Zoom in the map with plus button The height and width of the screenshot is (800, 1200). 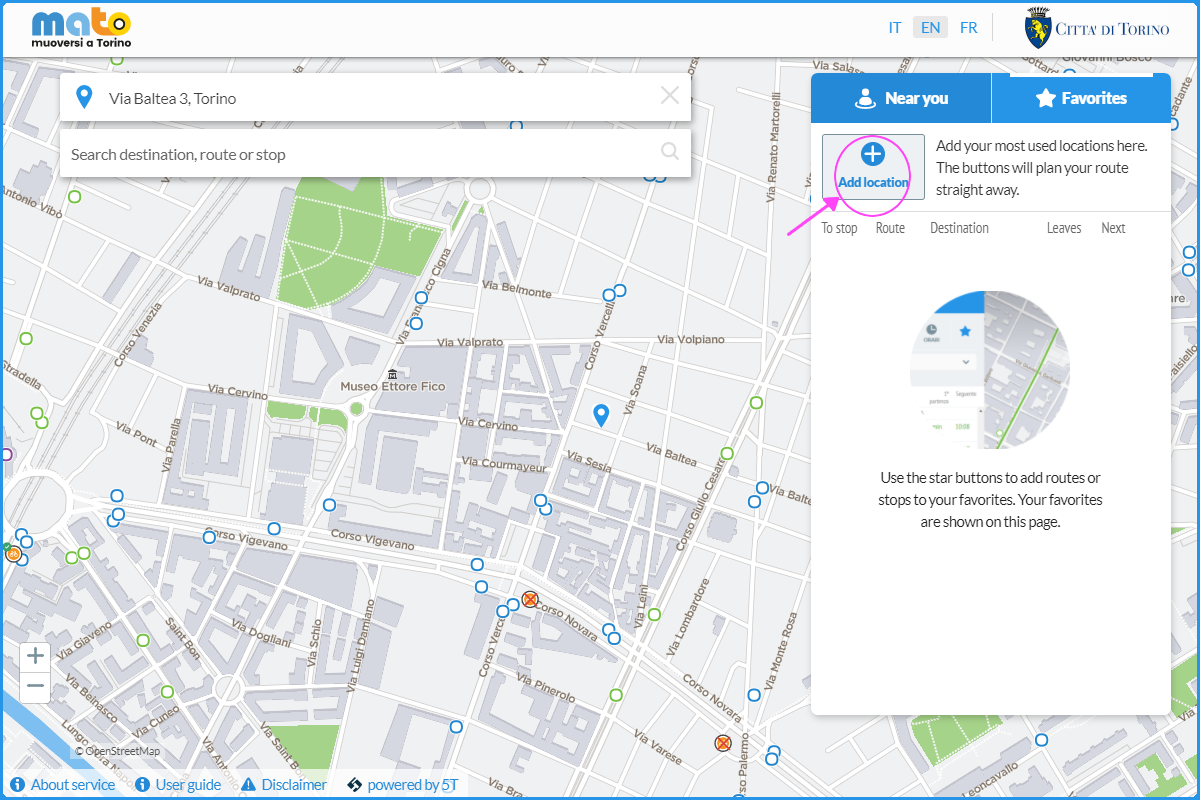[x=36, y=656]
